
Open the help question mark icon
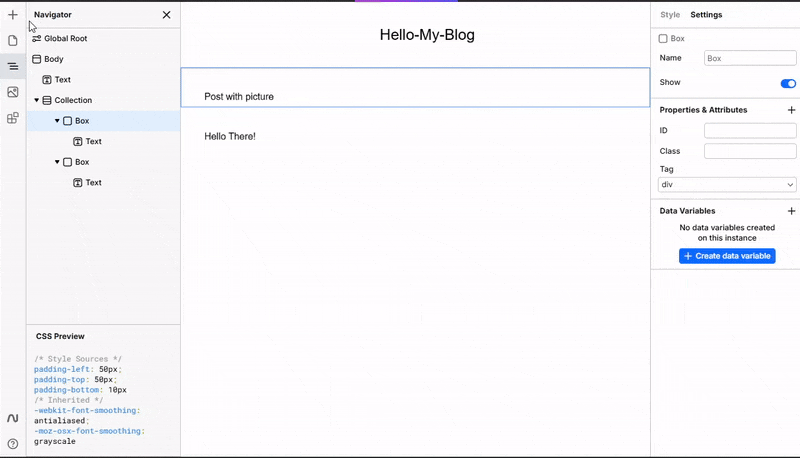(x=13, y=444)
